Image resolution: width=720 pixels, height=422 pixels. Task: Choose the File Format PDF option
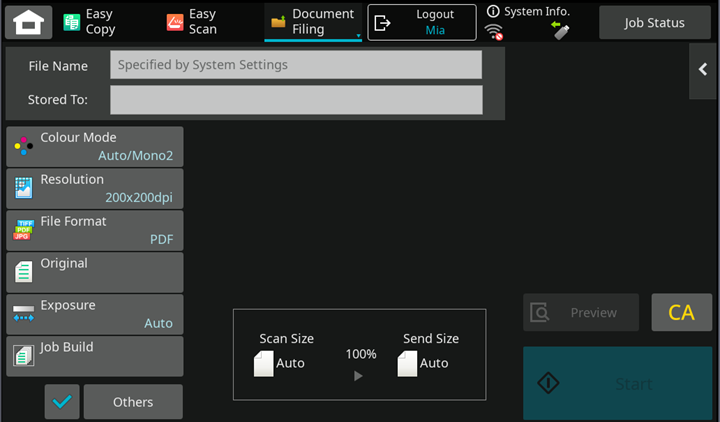95,230
